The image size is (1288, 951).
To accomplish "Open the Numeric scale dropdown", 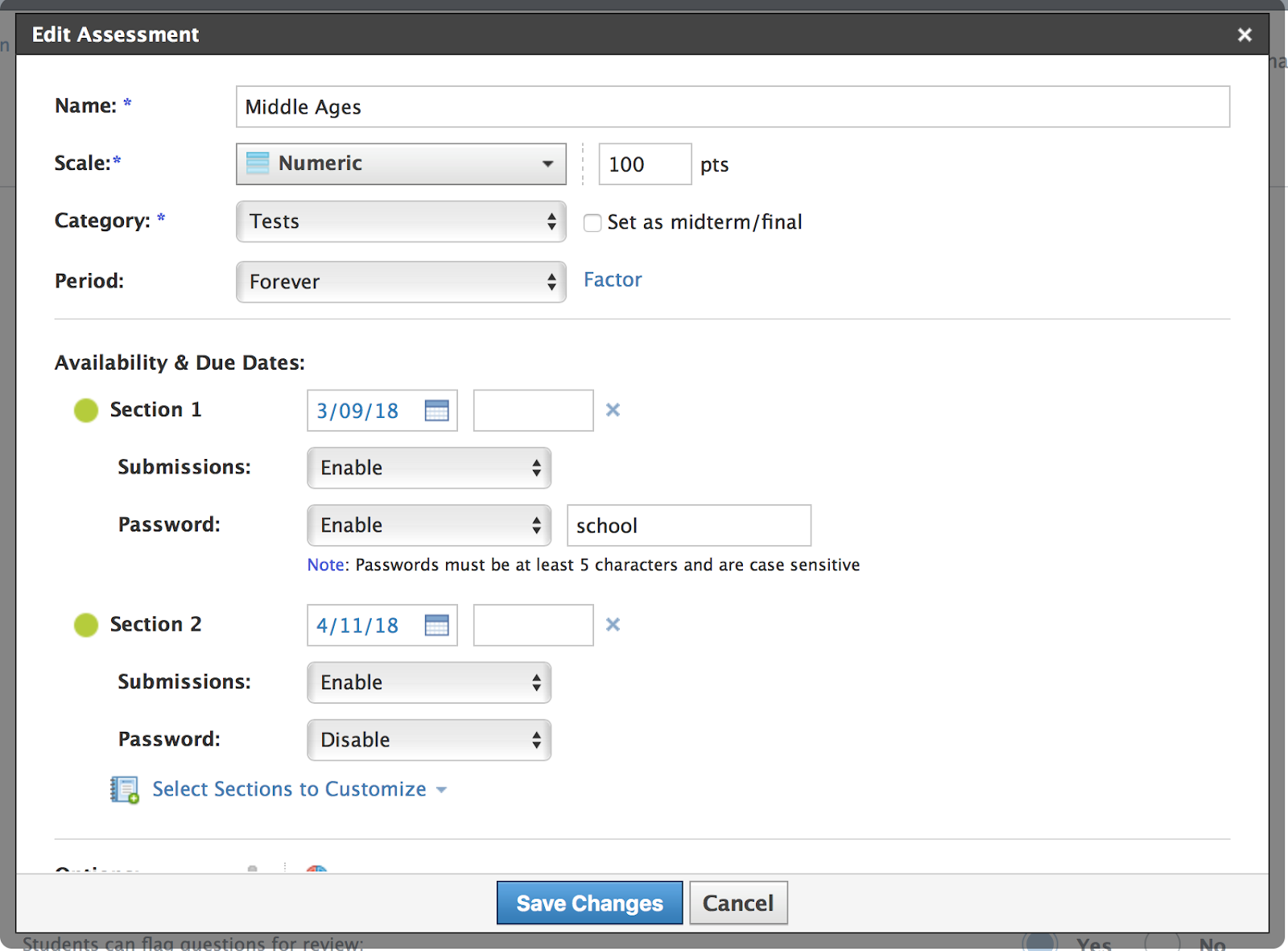I will tap(401, 164).
